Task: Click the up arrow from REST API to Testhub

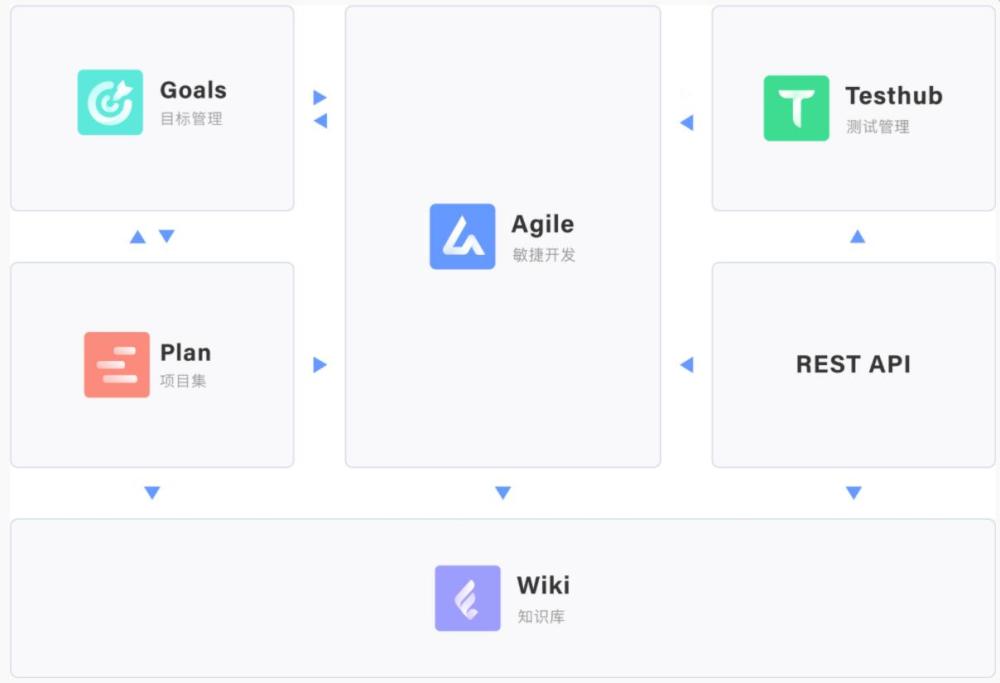Action: pyautogui.click(x=858, y=237)
